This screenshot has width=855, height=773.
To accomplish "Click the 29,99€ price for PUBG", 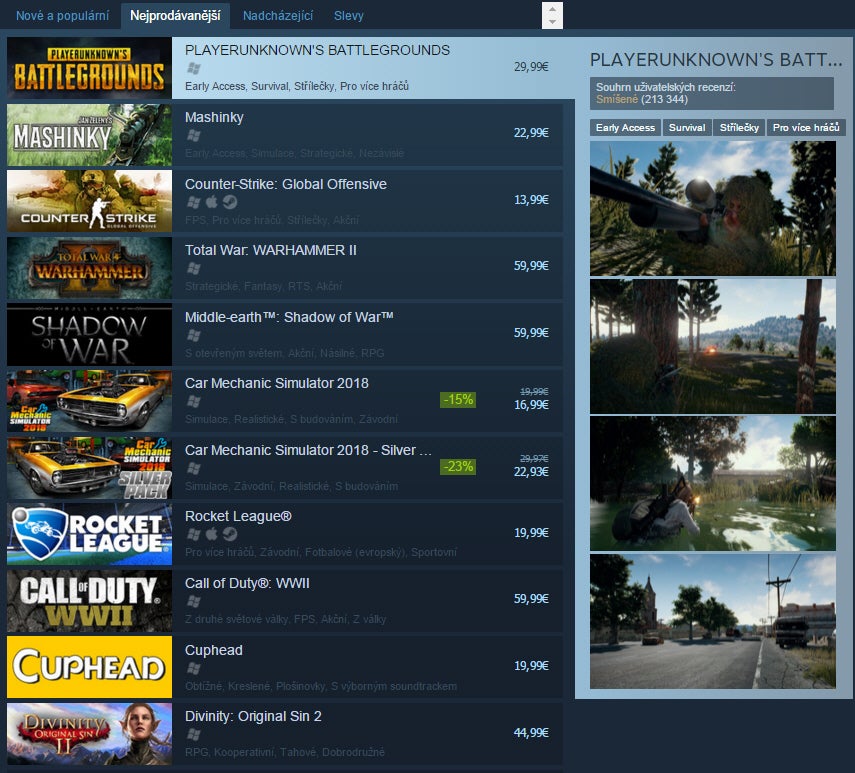I will 531,67.
